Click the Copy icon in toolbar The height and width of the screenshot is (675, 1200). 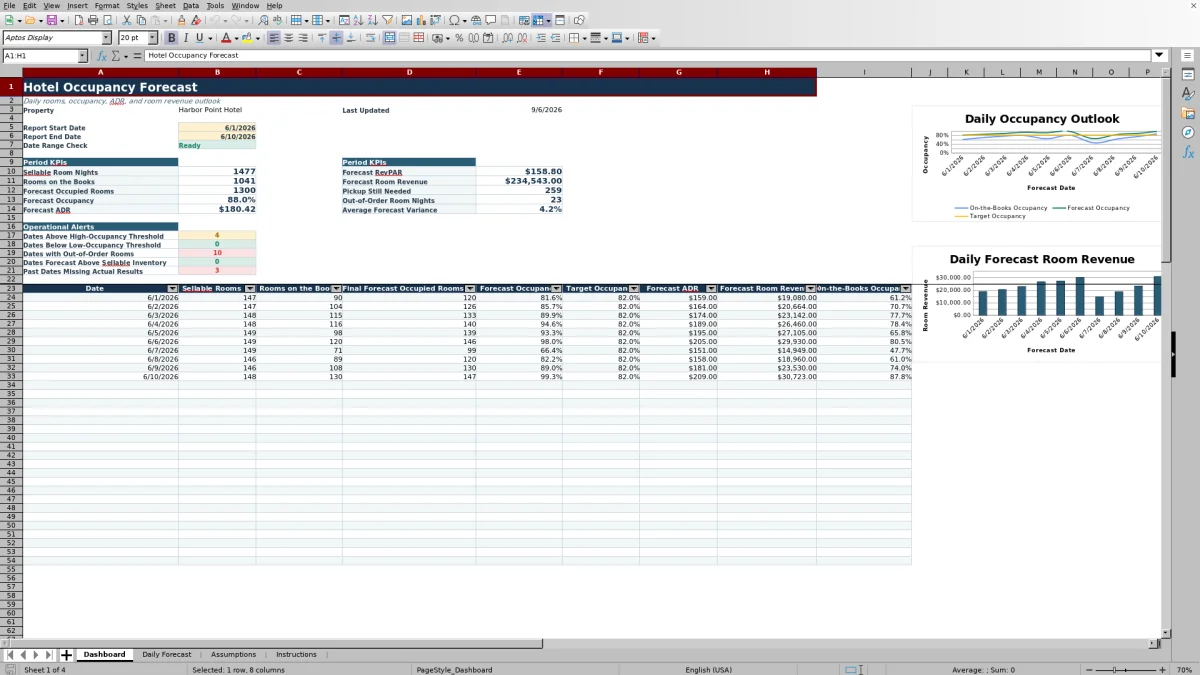pyautogui.click(x=141, y=20)
